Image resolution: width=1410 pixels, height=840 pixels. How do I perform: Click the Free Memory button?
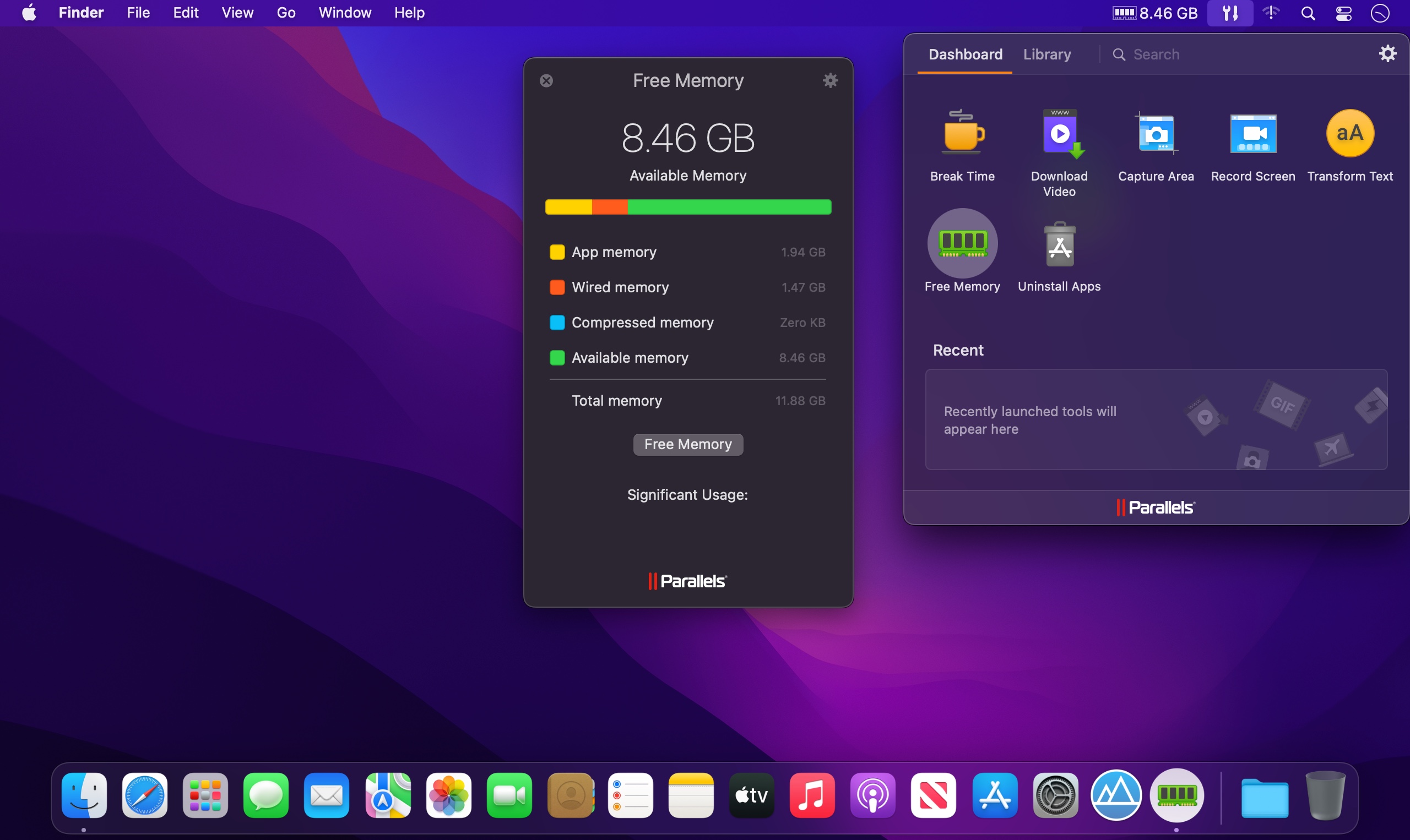[687, 444]
